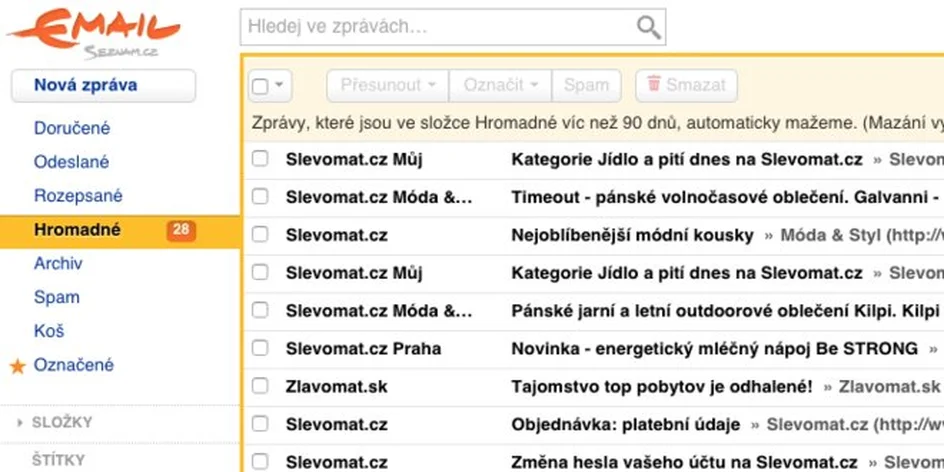The width and height of the screenshot is (944, 472).
Task: Go to the Odeslané folder
Action: coord(72,162)
